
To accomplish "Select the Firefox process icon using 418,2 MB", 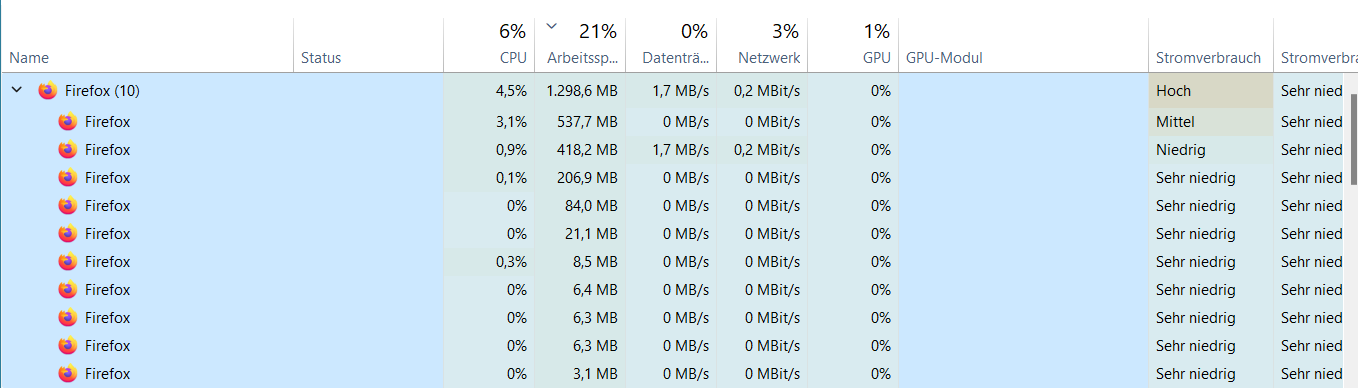I will coord(67,150).
